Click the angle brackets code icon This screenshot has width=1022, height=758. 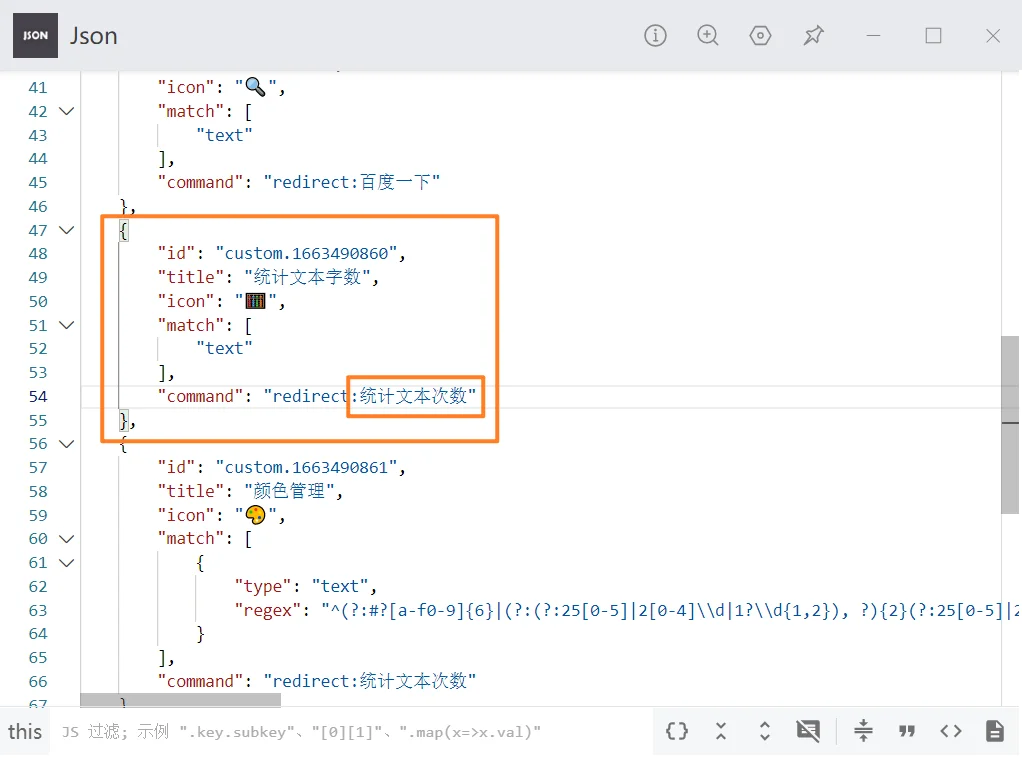[951, 731]
